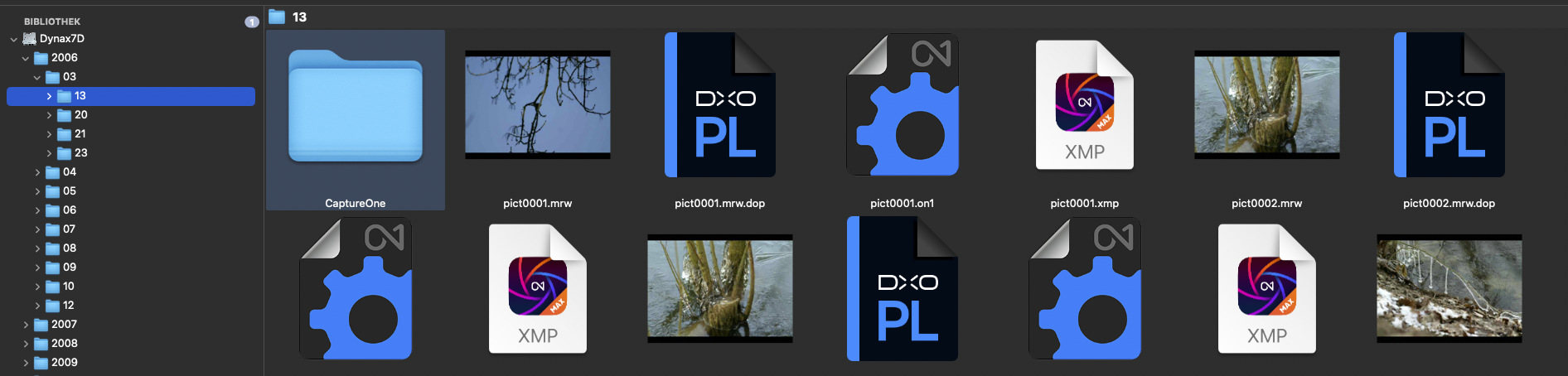Screen dimensions: 1568x376
Task: Select the 09 folder row
Action: [x=131, y=268]
